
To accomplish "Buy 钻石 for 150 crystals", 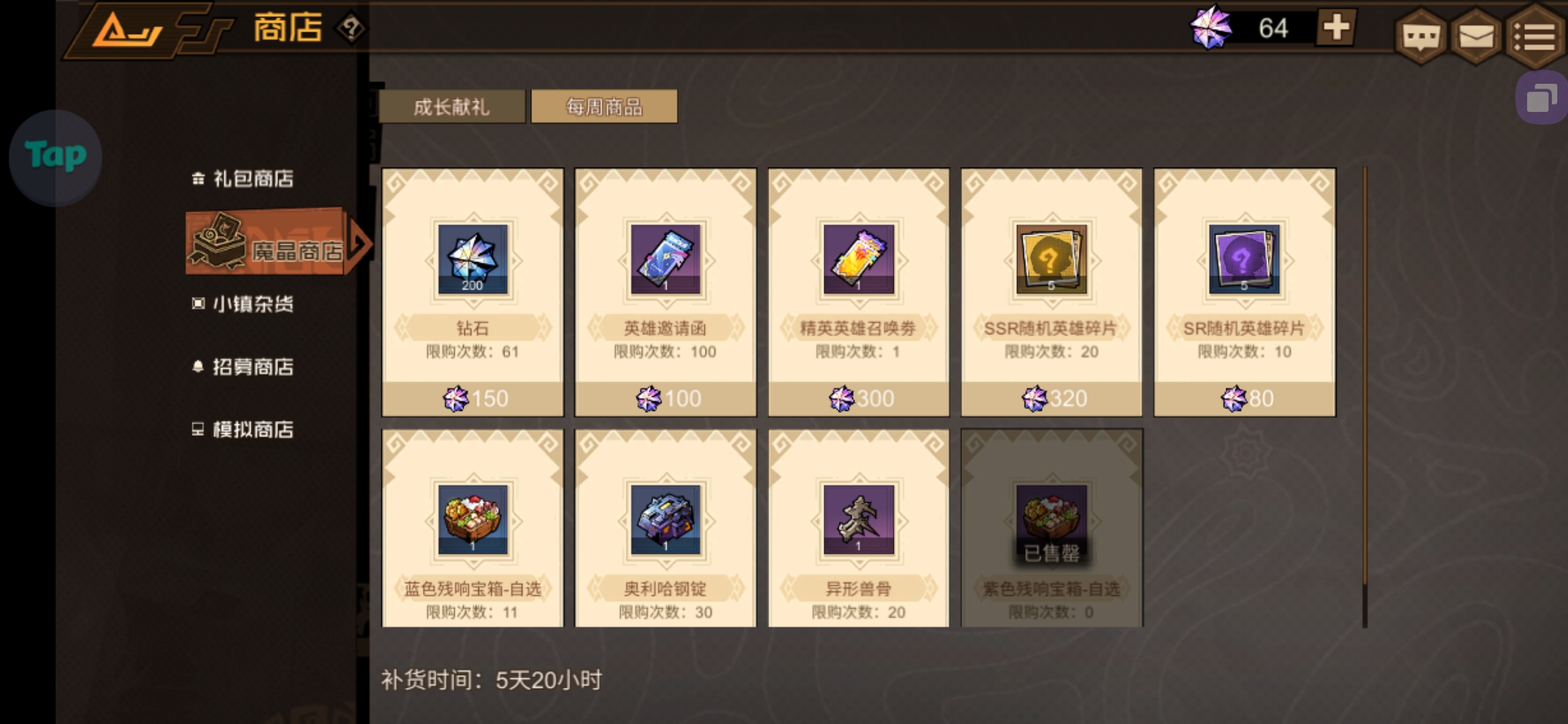I will coord(472,398).
